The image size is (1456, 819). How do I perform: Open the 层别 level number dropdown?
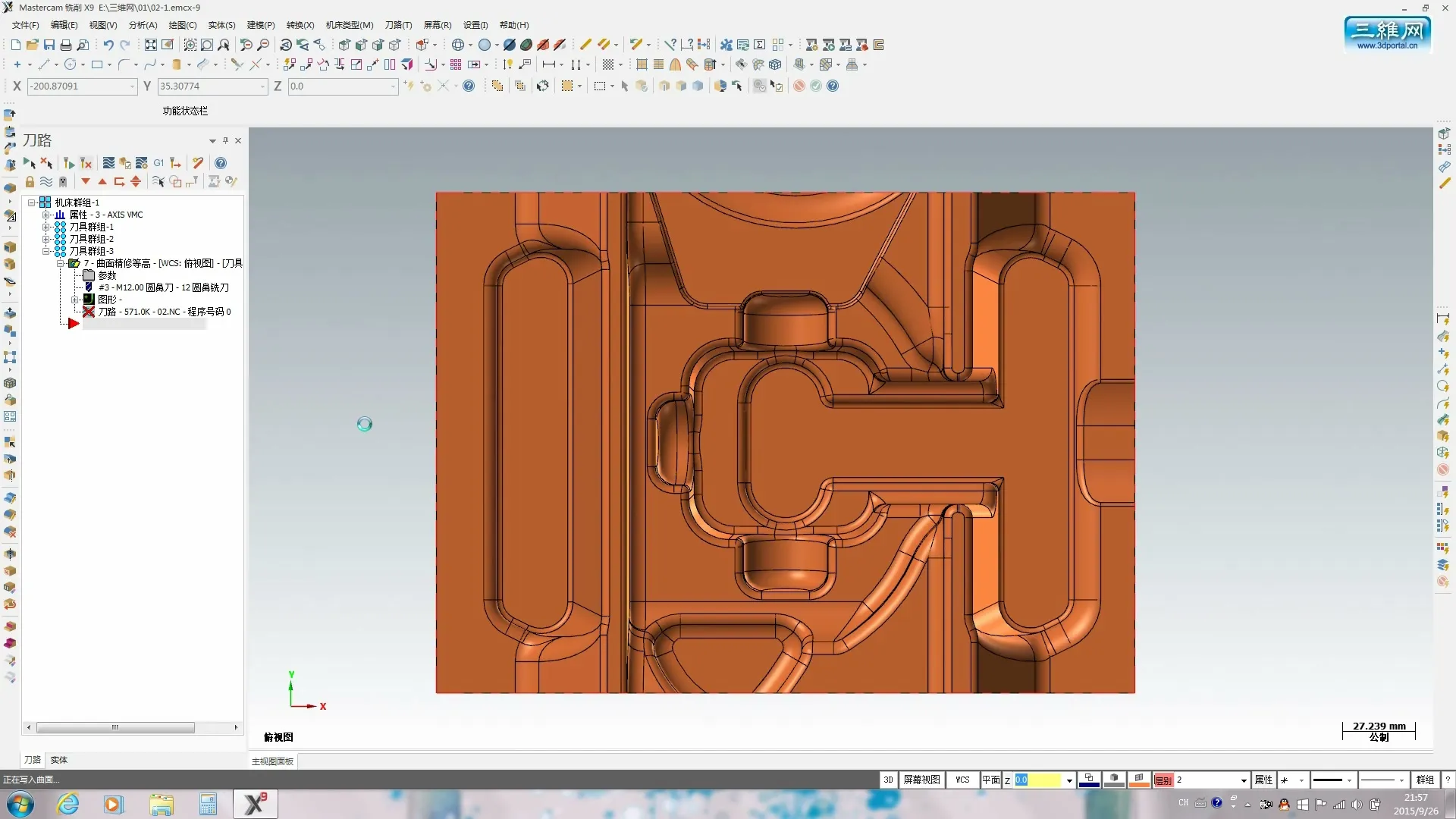point(1244,780)
